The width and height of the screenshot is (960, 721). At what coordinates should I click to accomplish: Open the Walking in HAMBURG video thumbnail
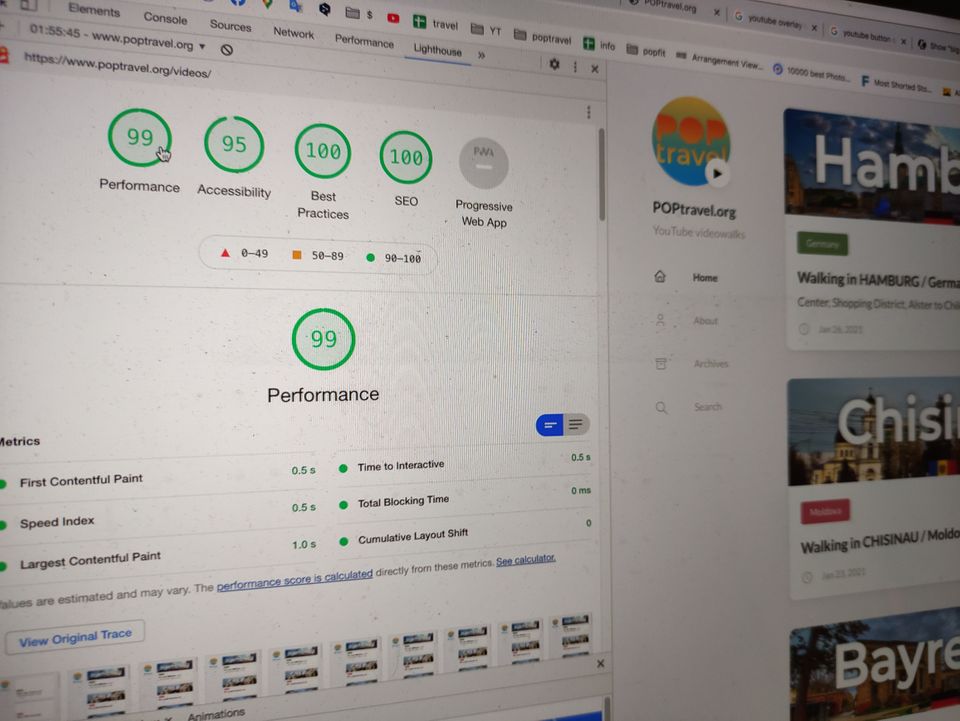pyautogui.click(x=872, y=165)
